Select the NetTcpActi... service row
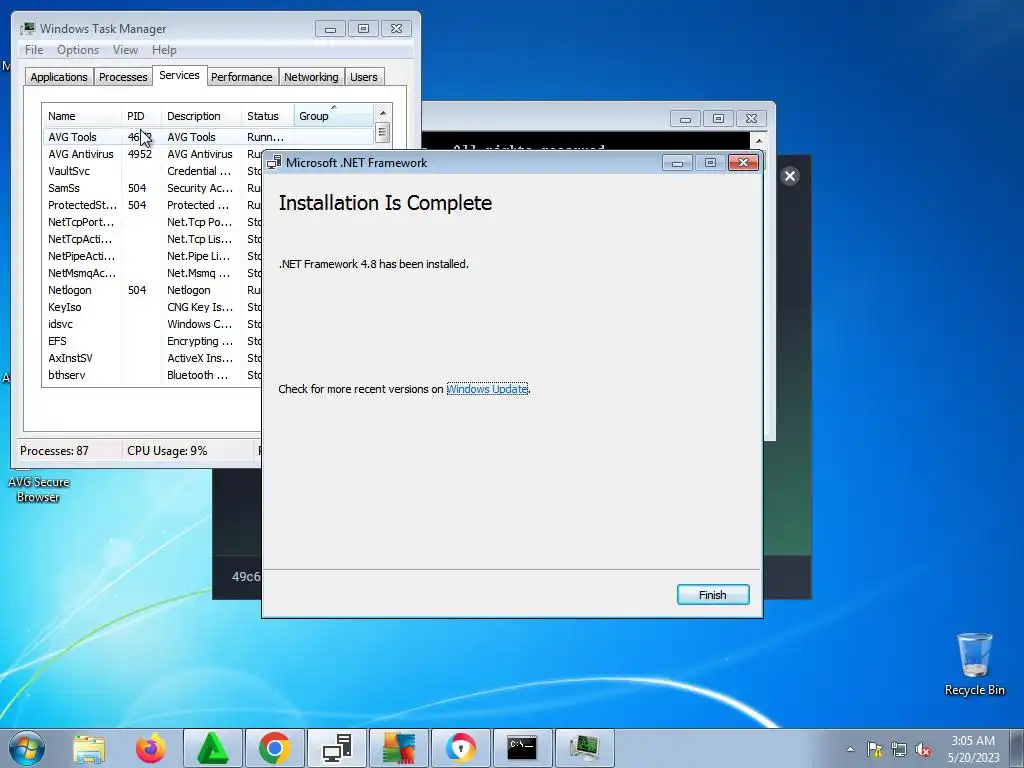The height and width of the screenshot is (768, 1024). coord(152,239)
